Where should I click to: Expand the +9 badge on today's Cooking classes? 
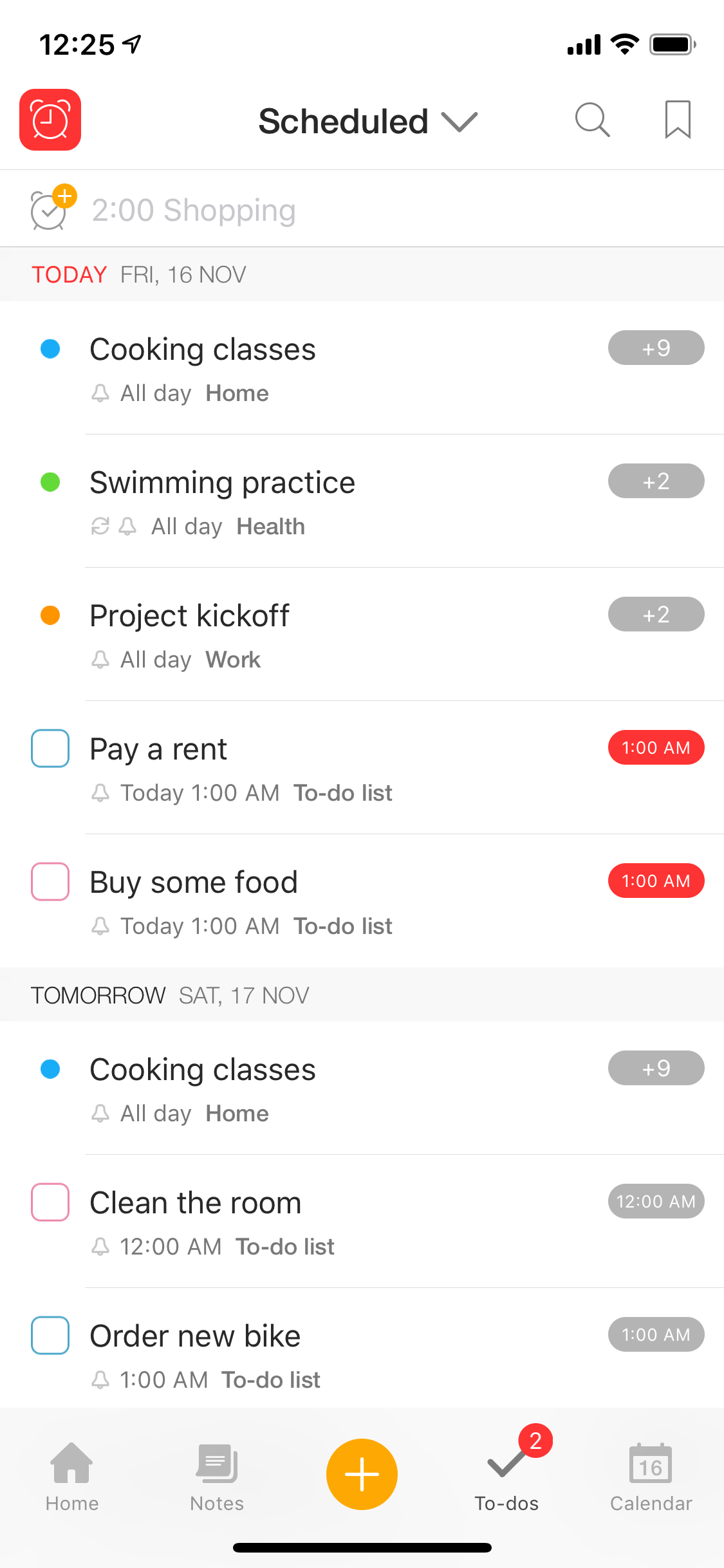656,348
